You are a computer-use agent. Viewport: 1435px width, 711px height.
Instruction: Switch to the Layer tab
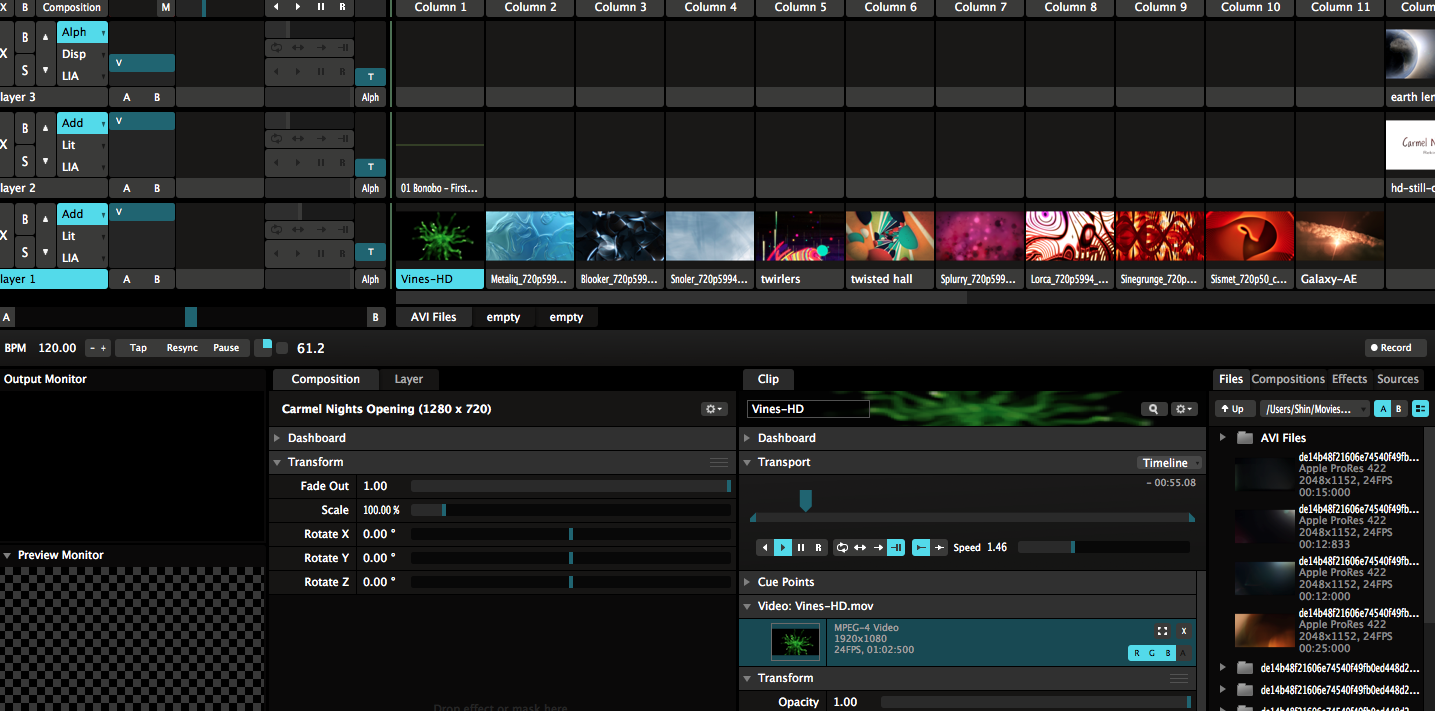[408, 379]
